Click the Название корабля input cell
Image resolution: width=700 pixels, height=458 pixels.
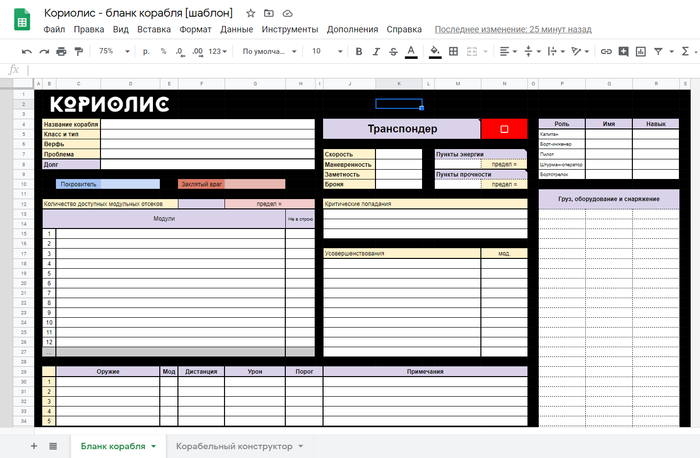coord(207,125)
